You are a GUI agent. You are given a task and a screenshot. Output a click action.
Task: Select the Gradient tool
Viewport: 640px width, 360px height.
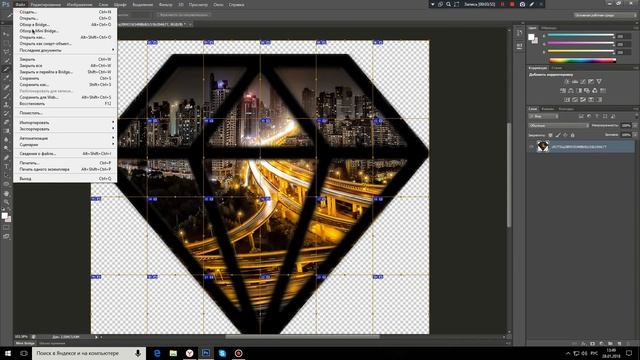(6, 131)
